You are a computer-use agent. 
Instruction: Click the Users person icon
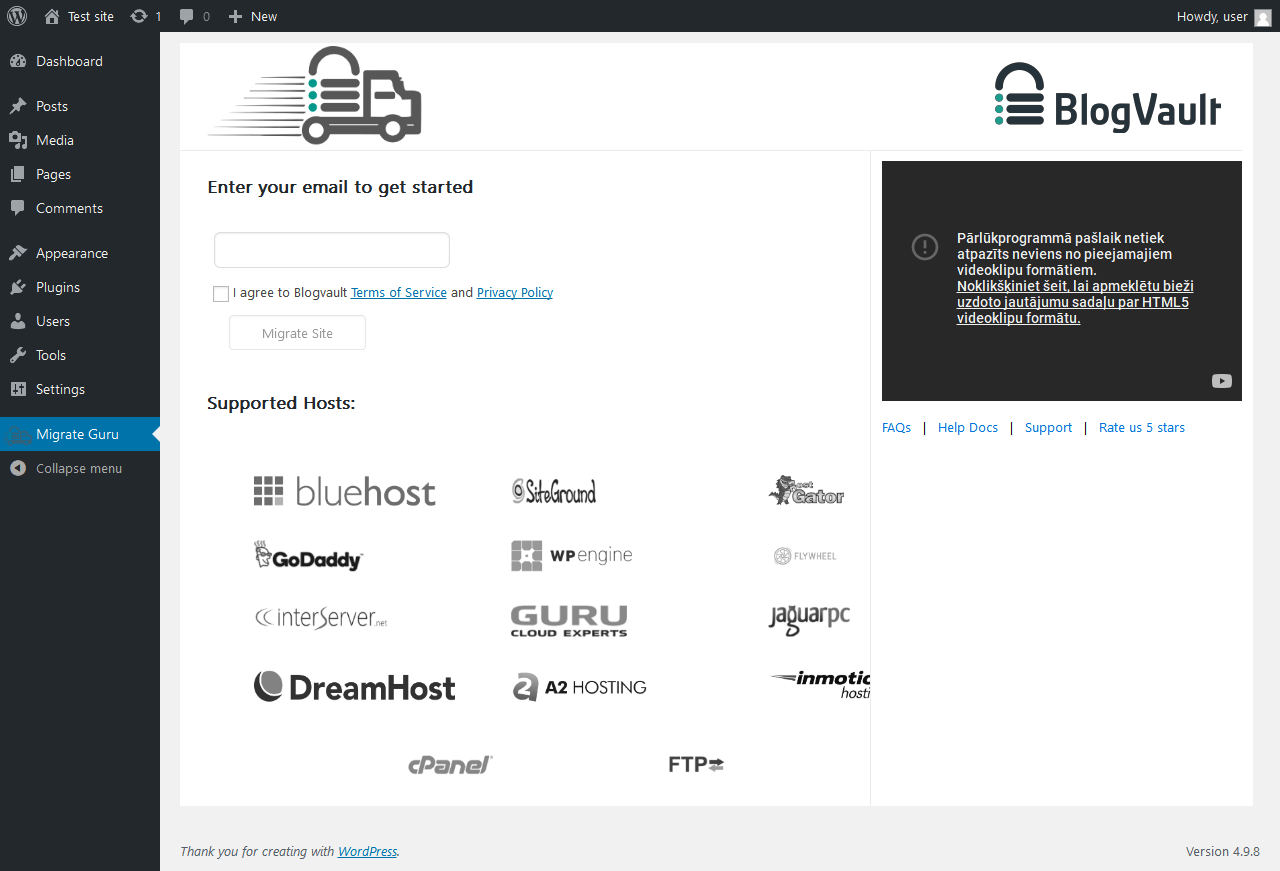point(18,321)
